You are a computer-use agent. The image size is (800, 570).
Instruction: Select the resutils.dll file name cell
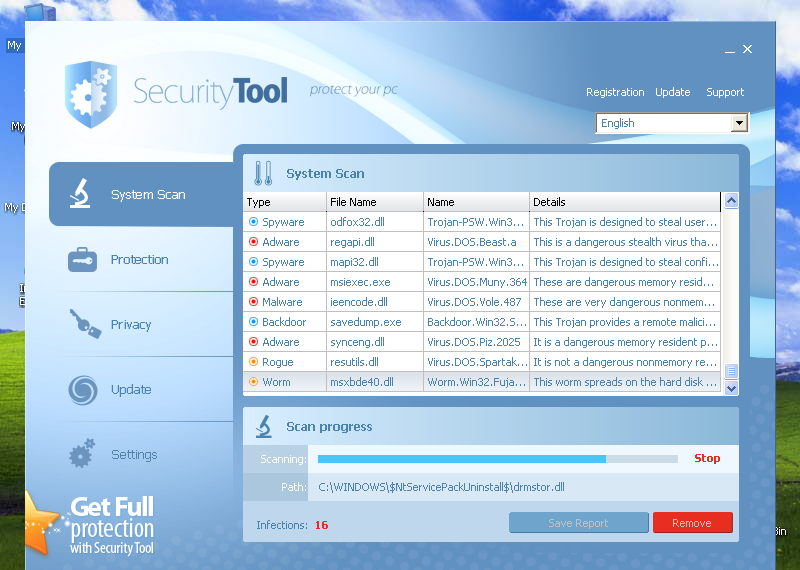click(375, 362)
